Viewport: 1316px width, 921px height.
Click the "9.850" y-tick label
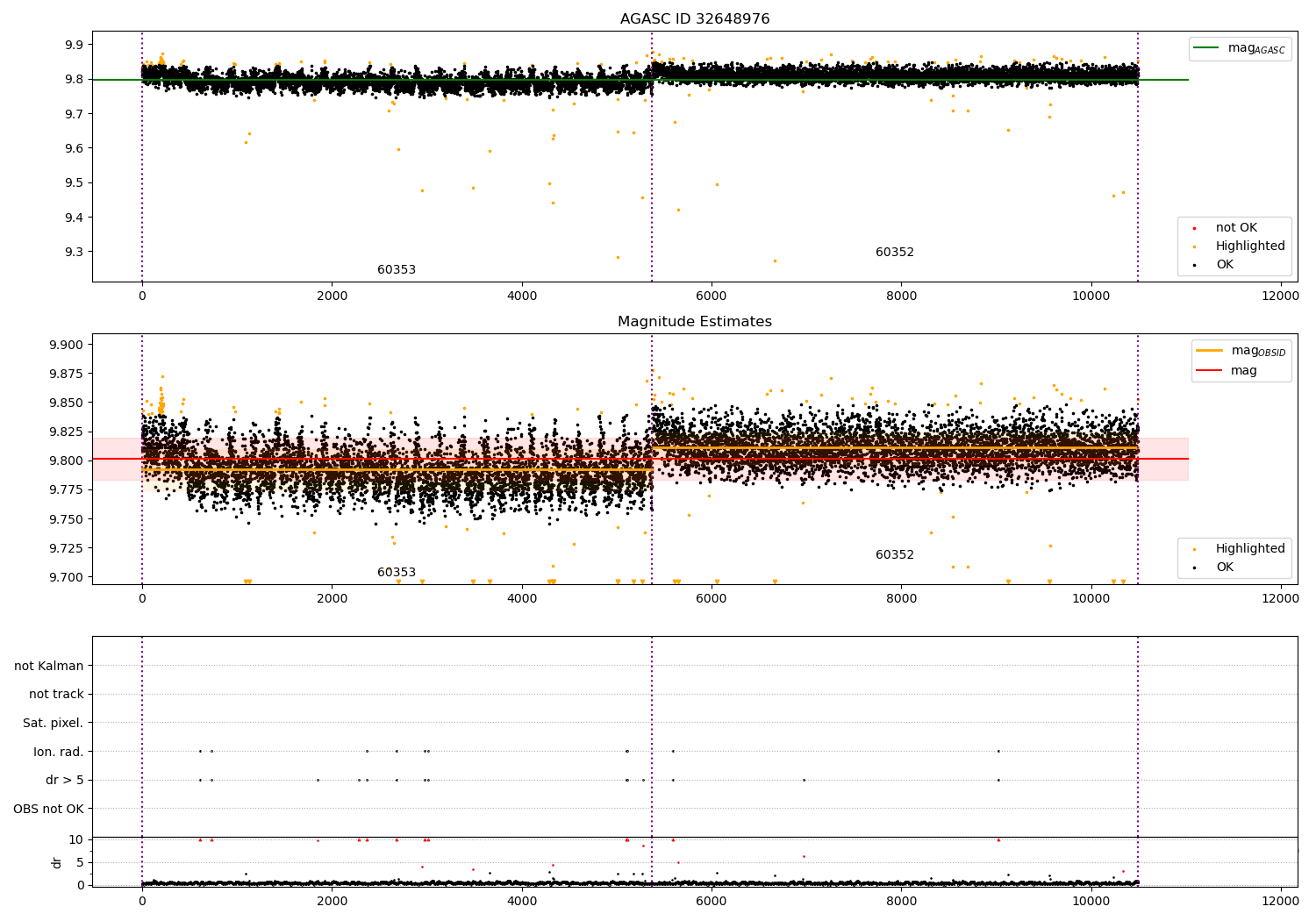67,403
